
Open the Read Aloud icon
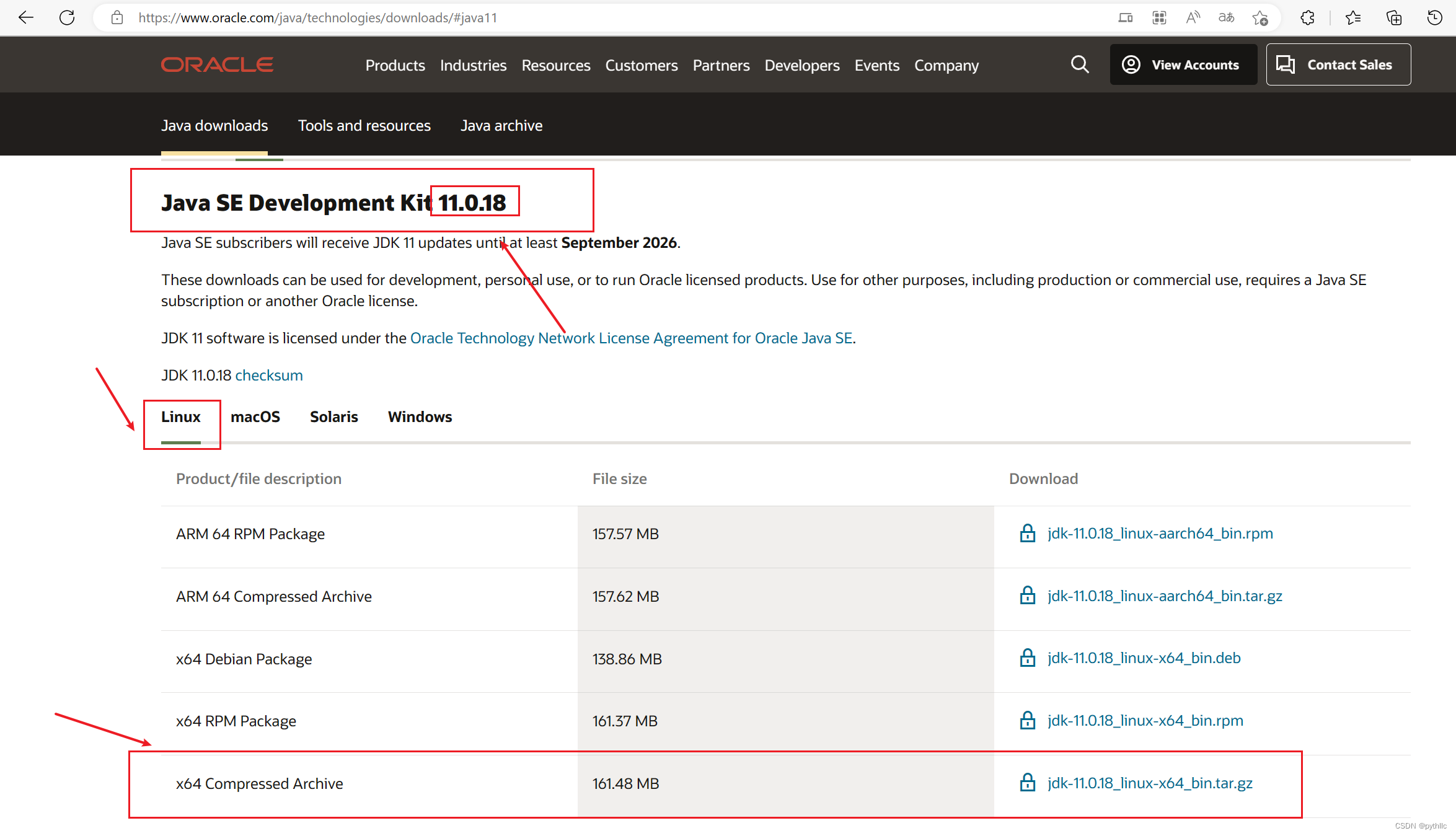point(1192,17)
